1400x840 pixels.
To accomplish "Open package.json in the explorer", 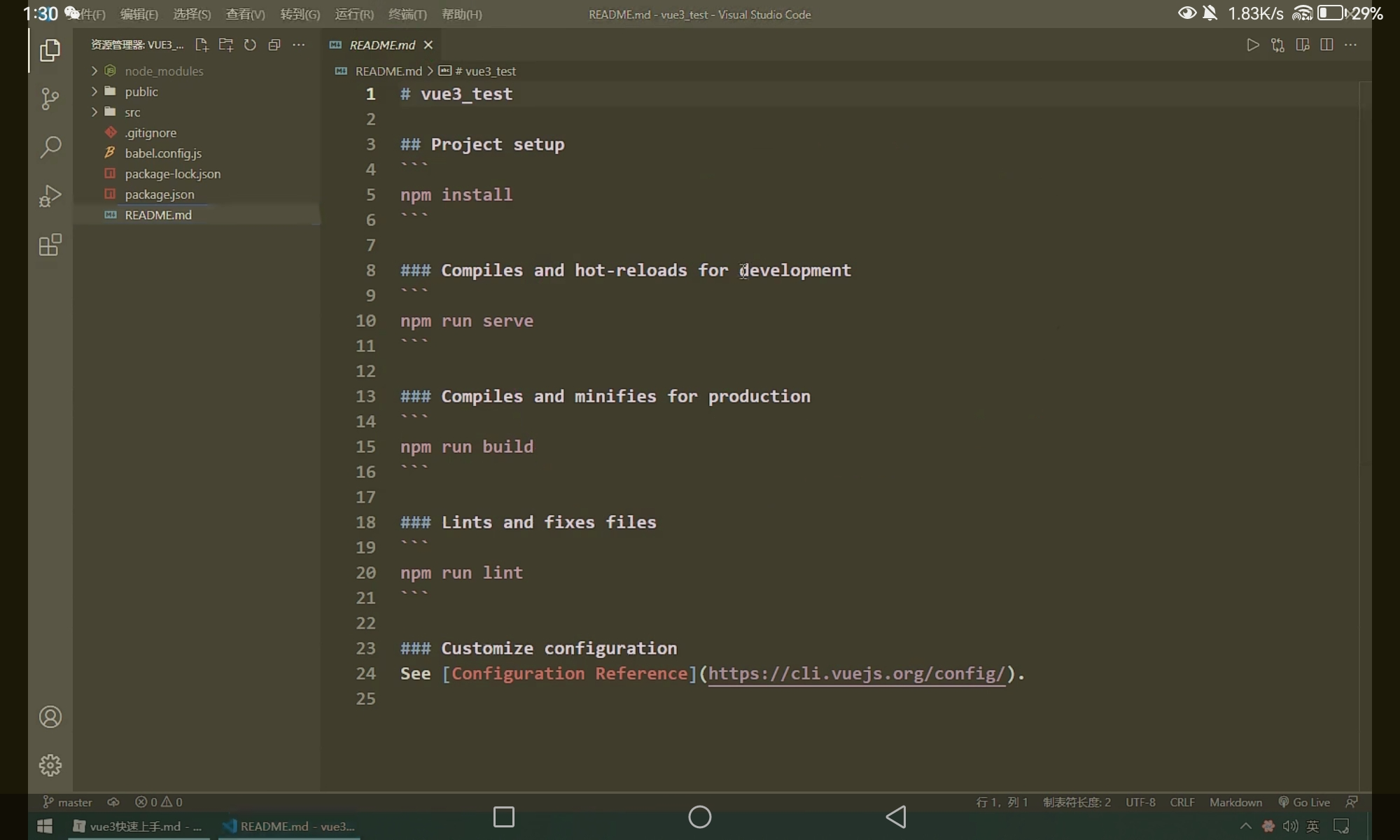I will click(x=160, y=194).
